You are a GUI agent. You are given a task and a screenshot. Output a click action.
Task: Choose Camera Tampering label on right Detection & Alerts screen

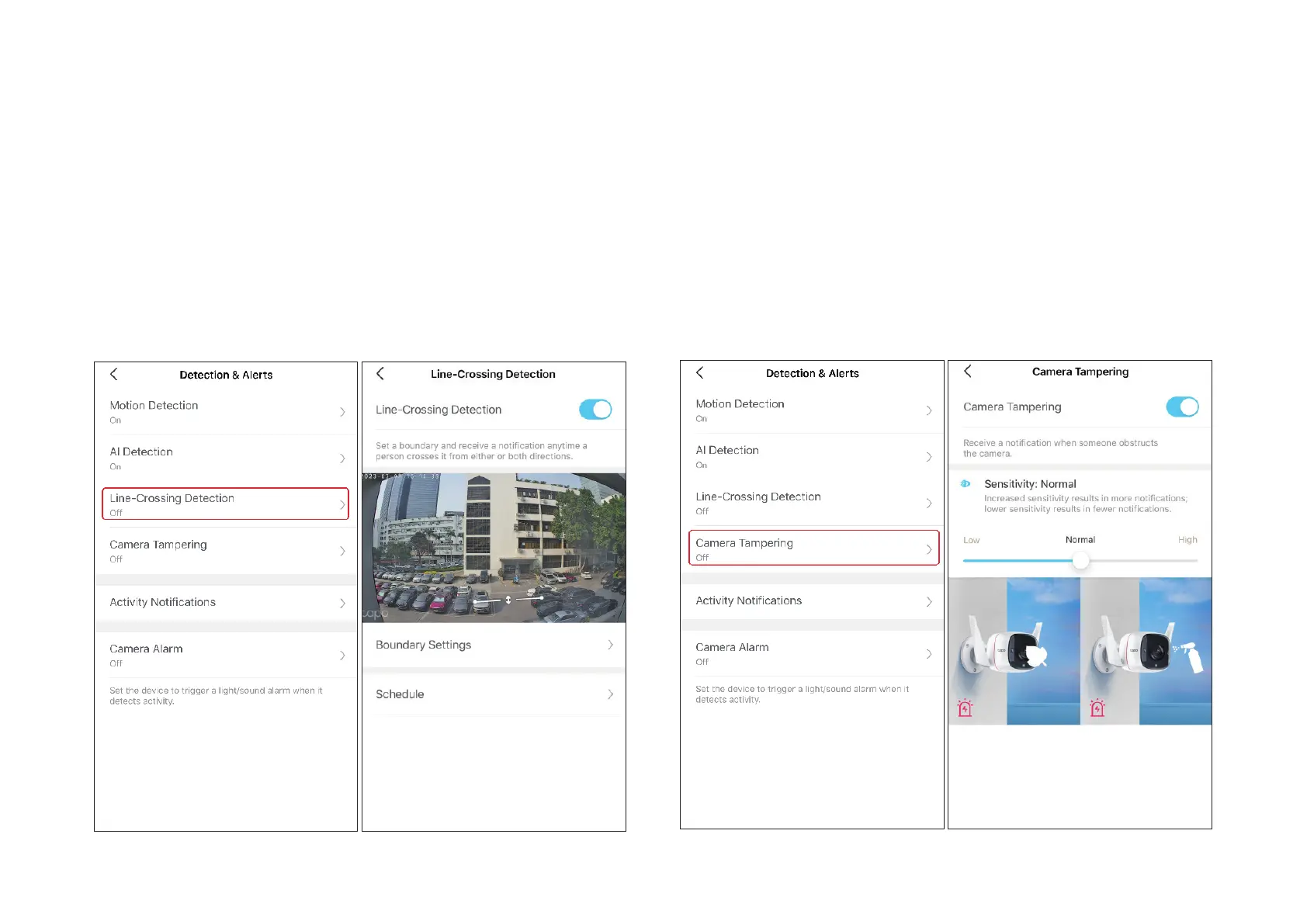(x=744, y=543)
